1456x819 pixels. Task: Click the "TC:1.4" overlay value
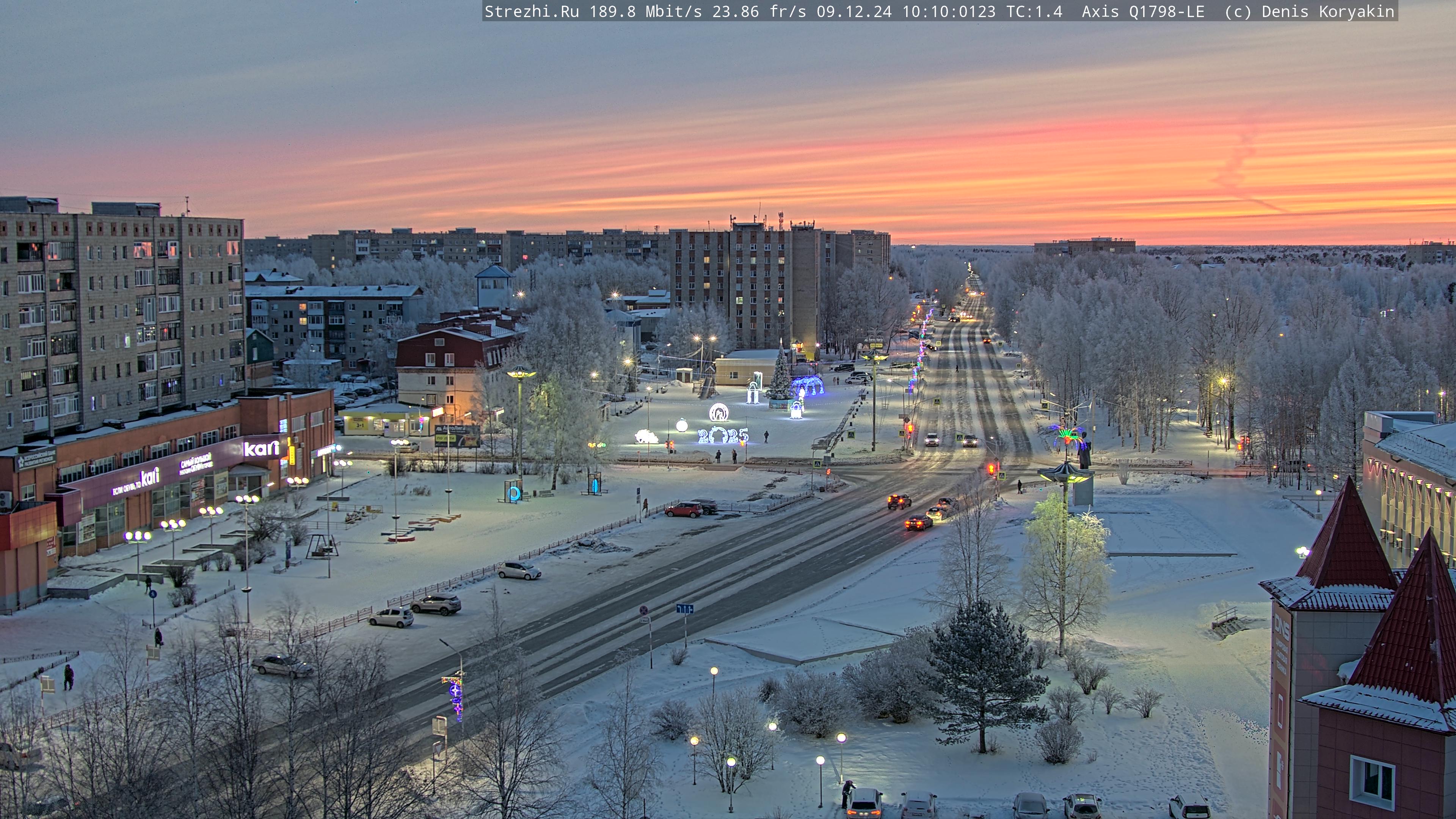(x=1034, y=11)
